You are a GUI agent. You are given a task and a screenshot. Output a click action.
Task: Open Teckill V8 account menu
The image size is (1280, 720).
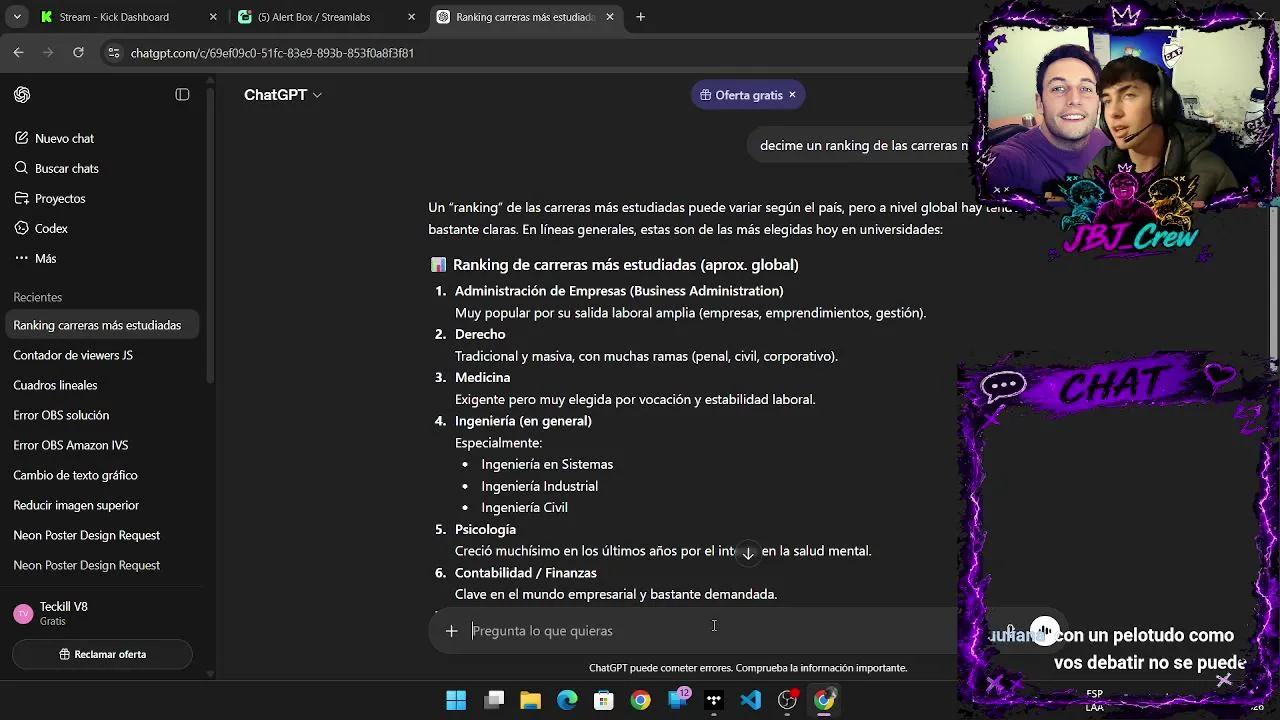pos(104,613)
